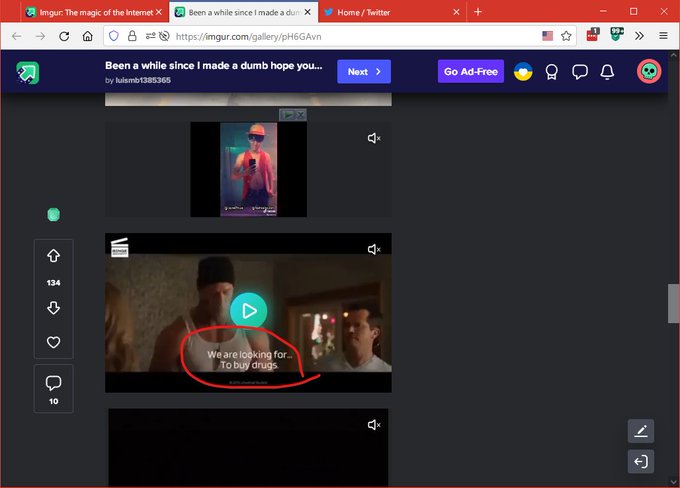This screenshot has height=488, width=680.
Task: Downvote the post with the down arrow
Action: point(53,308)
